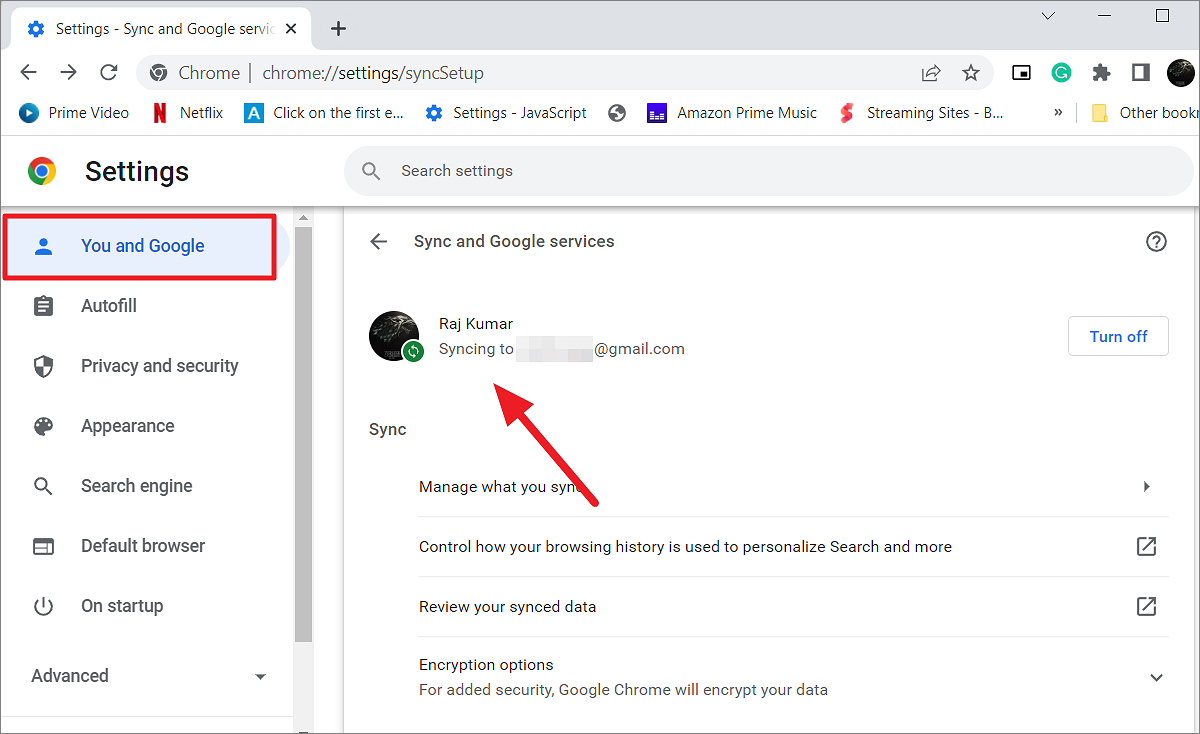Open Manage what you sync arrow
The width and height of the screenshot is (1200, 734).
coord(1146,487)
